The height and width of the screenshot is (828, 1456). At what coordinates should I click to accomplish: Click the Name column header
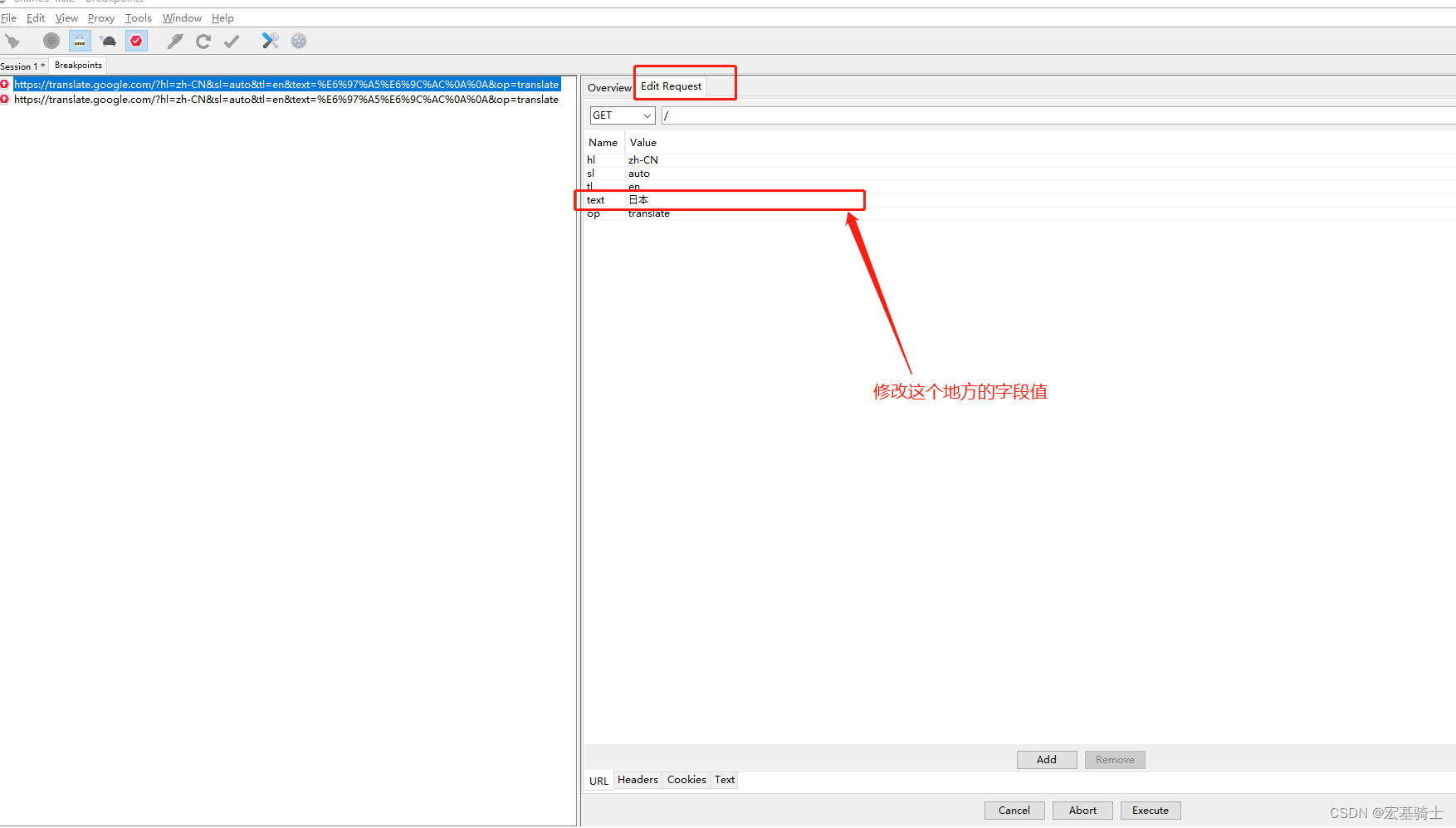pos(603,143)
